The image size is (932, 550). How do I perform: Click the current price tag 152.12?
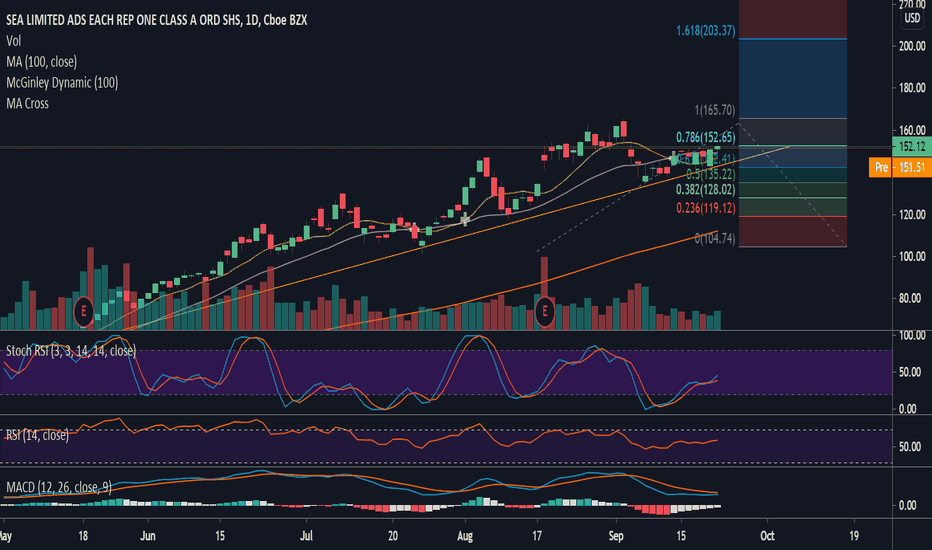point(912,146)
